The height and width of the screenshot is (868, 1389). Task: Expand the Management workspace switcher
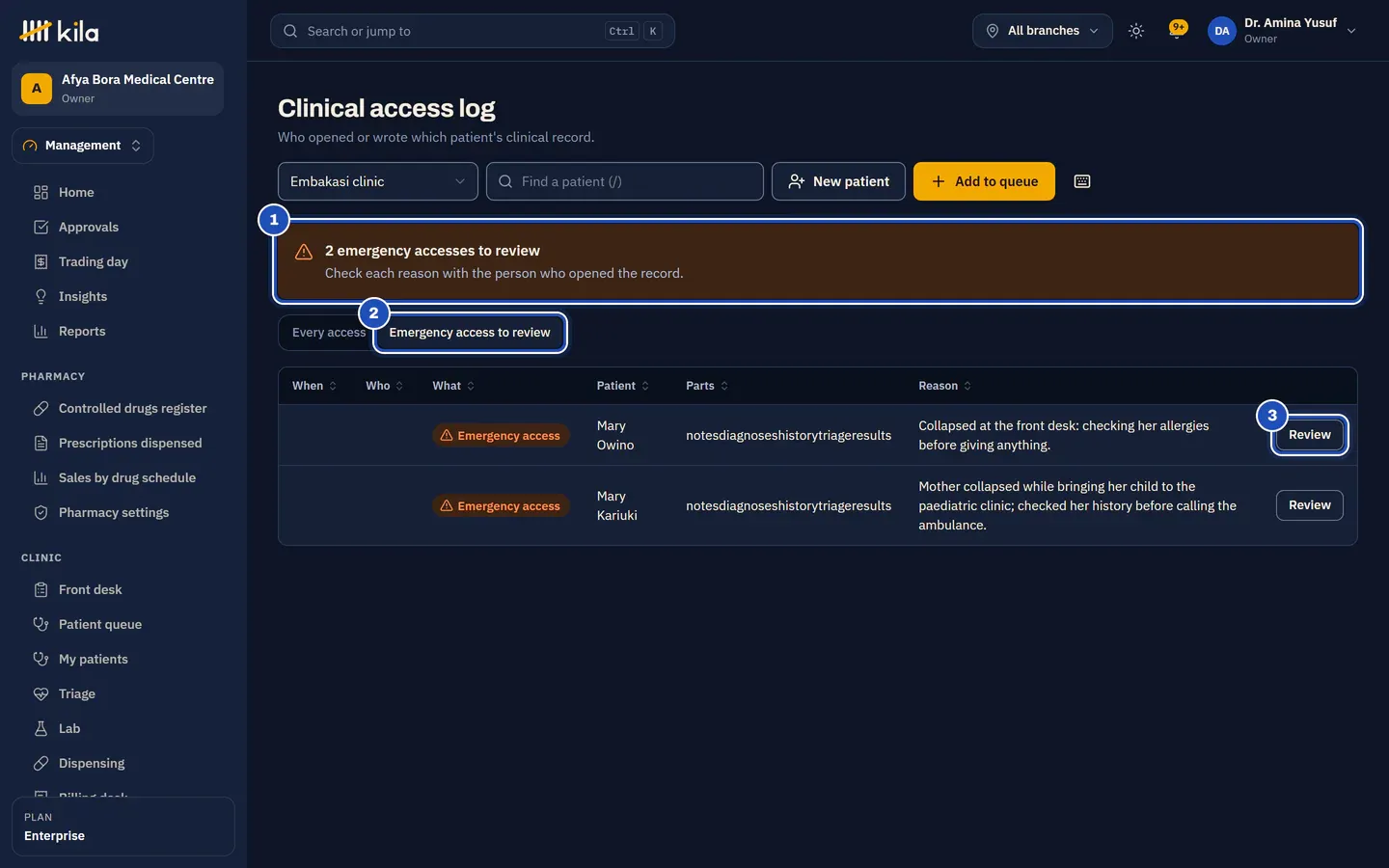(83, 146)
